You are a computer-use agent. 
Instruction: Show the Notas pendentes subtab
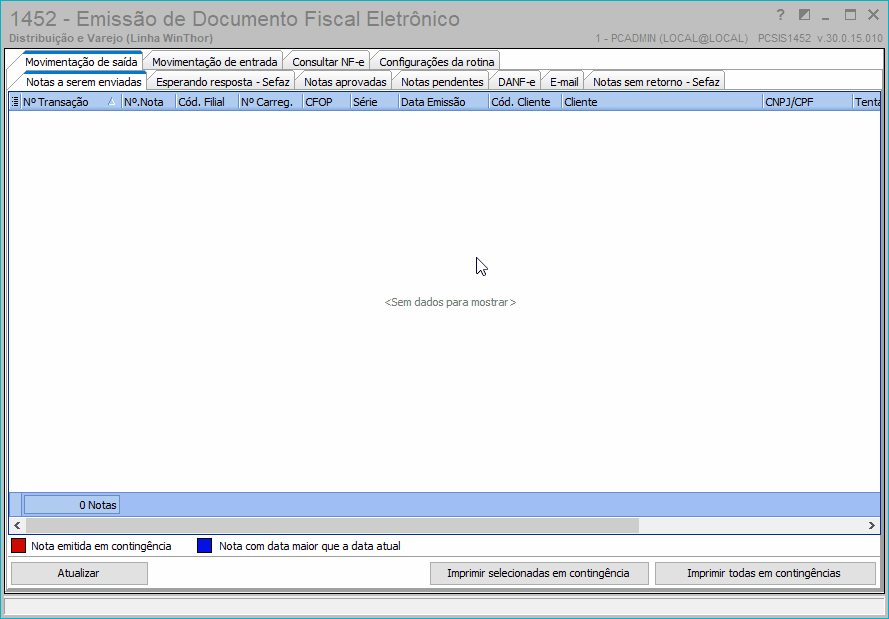(x=442, y=82)
